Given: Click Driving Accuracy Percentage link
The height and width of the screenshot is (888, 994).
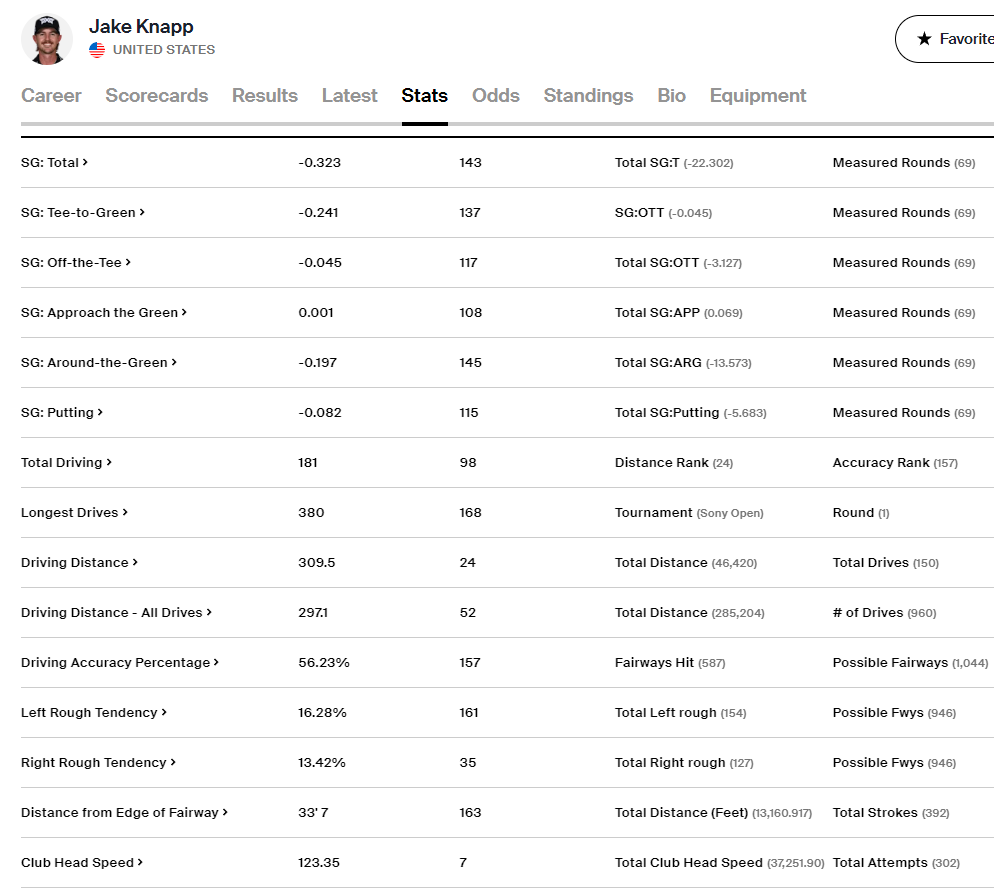Looking at the screenshot, I should [120, 662].
